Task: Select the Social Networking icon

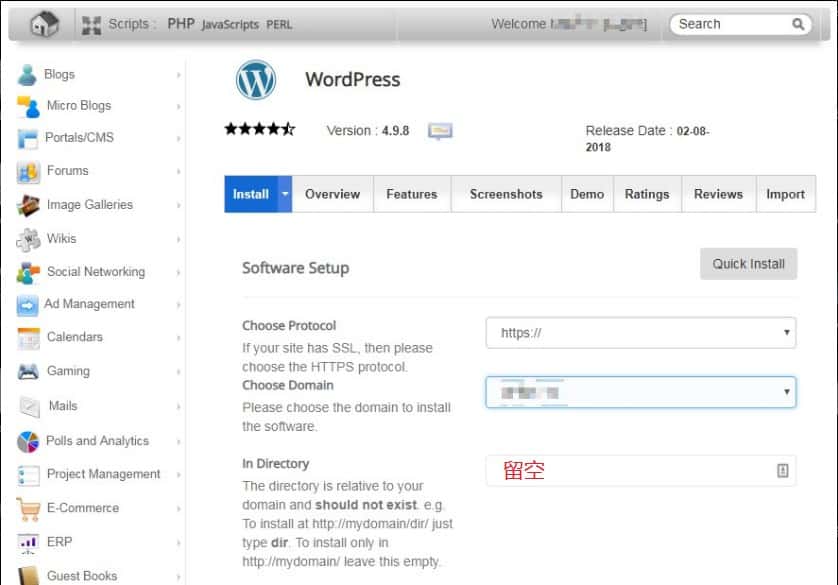Action: click(28, 272)
